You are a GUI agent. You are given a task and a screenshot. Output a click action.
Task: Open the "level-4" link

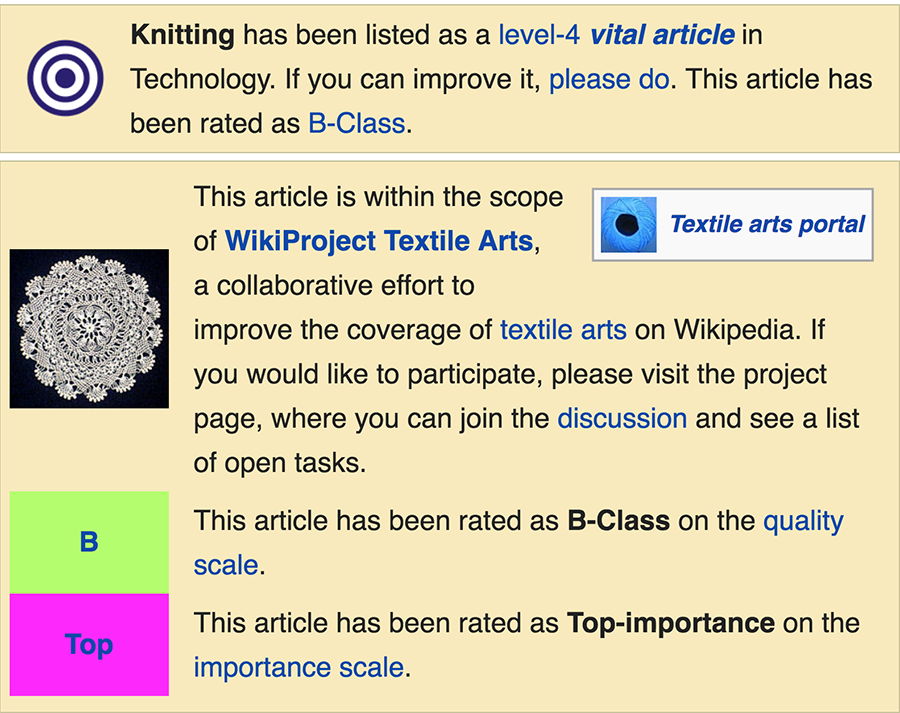540,36
